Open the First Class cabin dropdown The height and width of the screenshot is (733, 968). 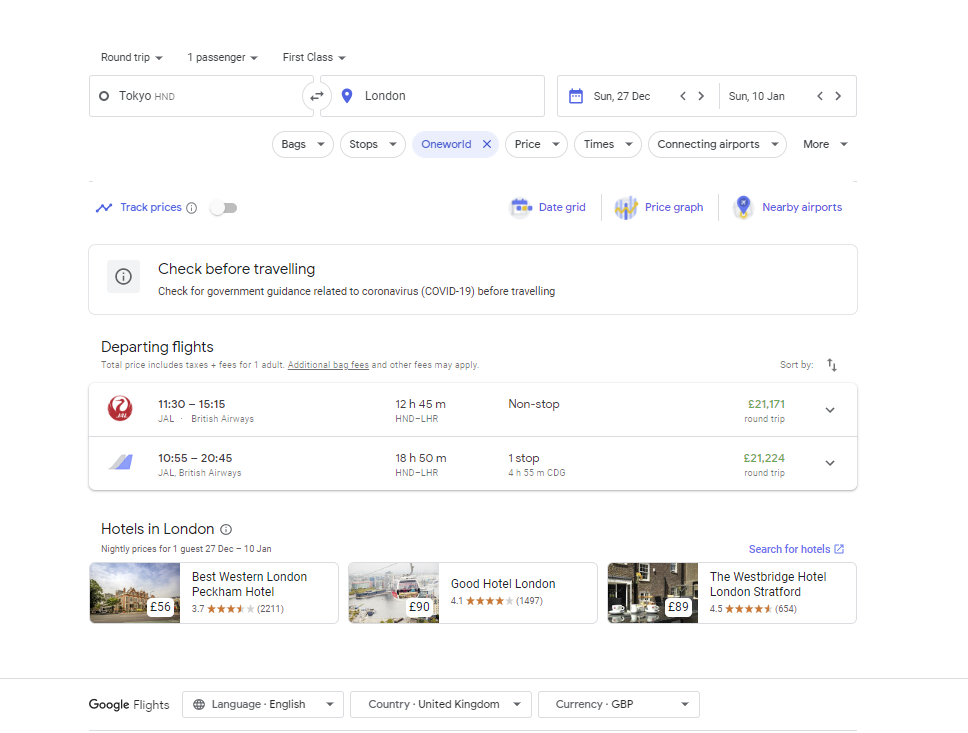point(314,57)
